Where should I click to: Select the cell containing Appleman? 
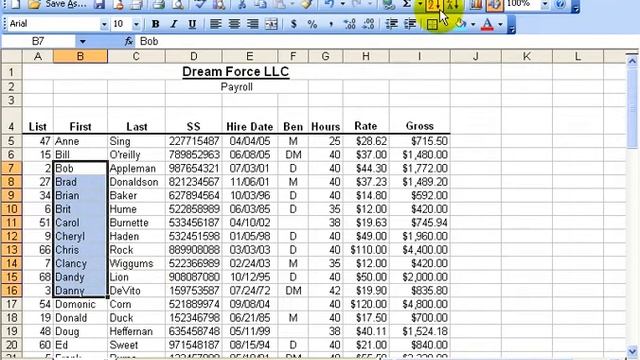click(137, 168)
